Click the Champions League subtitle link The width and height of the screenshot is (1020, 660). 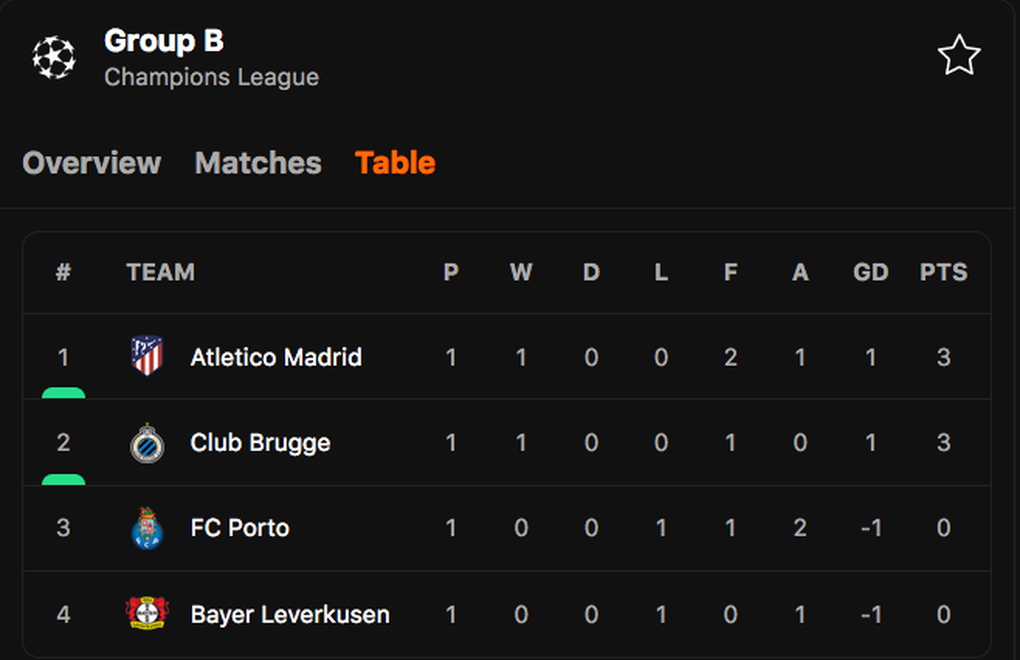coord(211,77)
